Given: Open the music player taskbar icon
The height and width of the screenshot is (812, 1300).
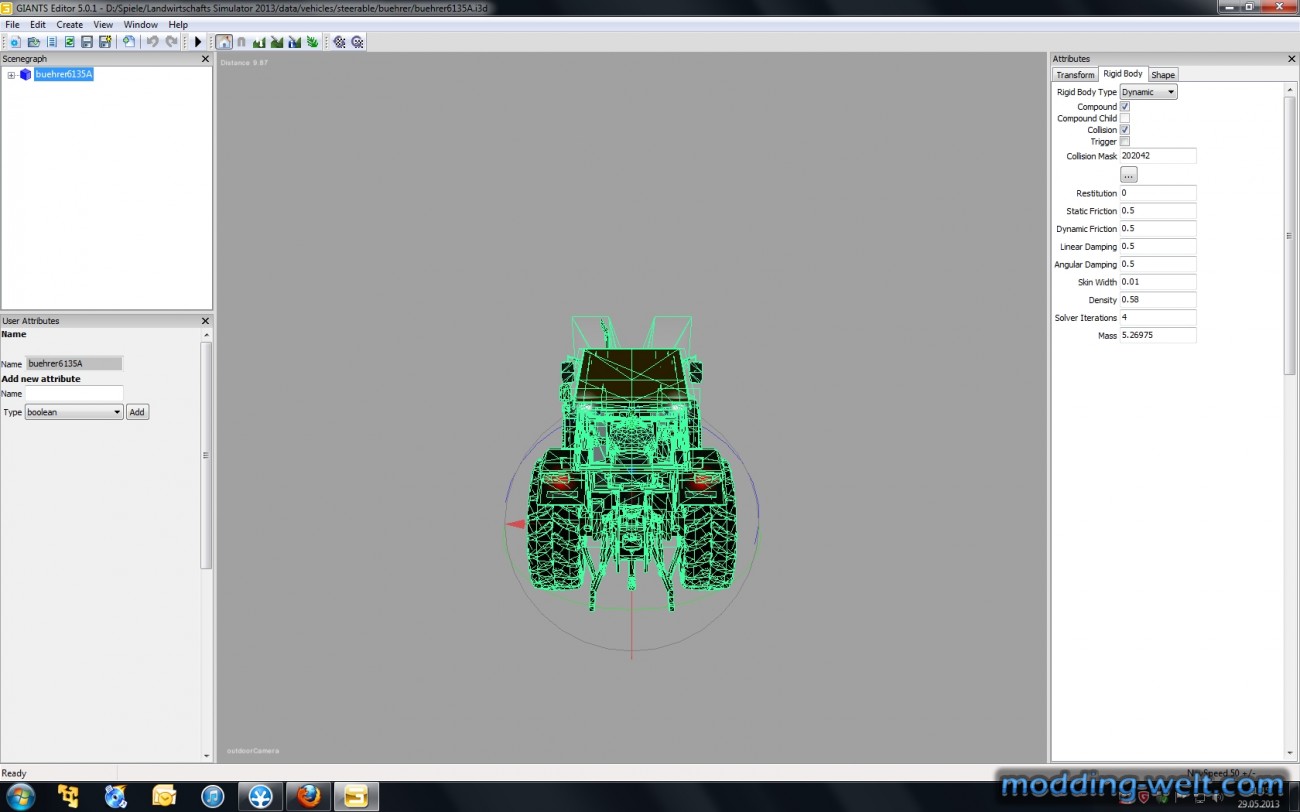Looking at the screenshot, I should click(x=212, y=796).
